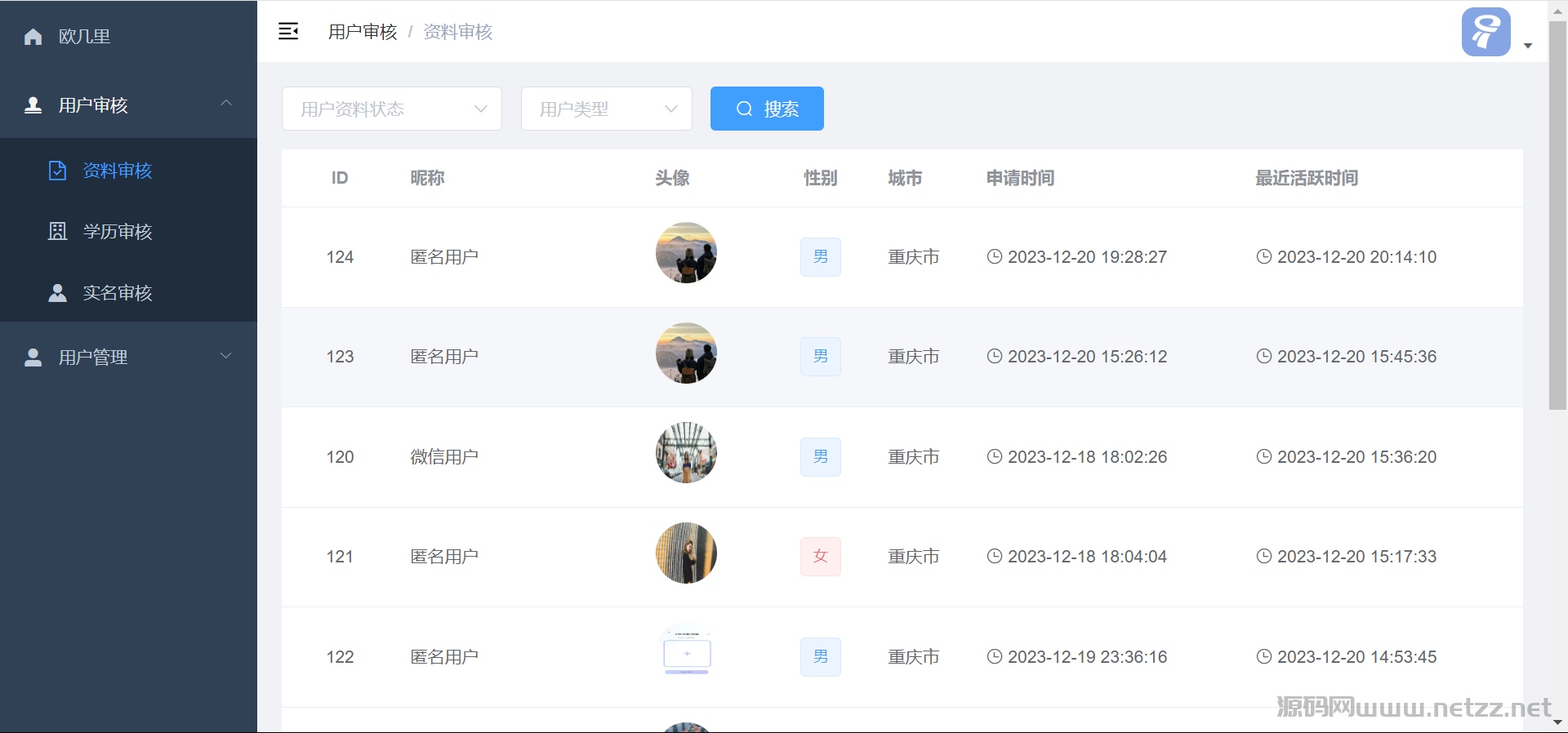The image size is (1568, 733).
Task: Select 学历审核 menu item
Action: 128,232
